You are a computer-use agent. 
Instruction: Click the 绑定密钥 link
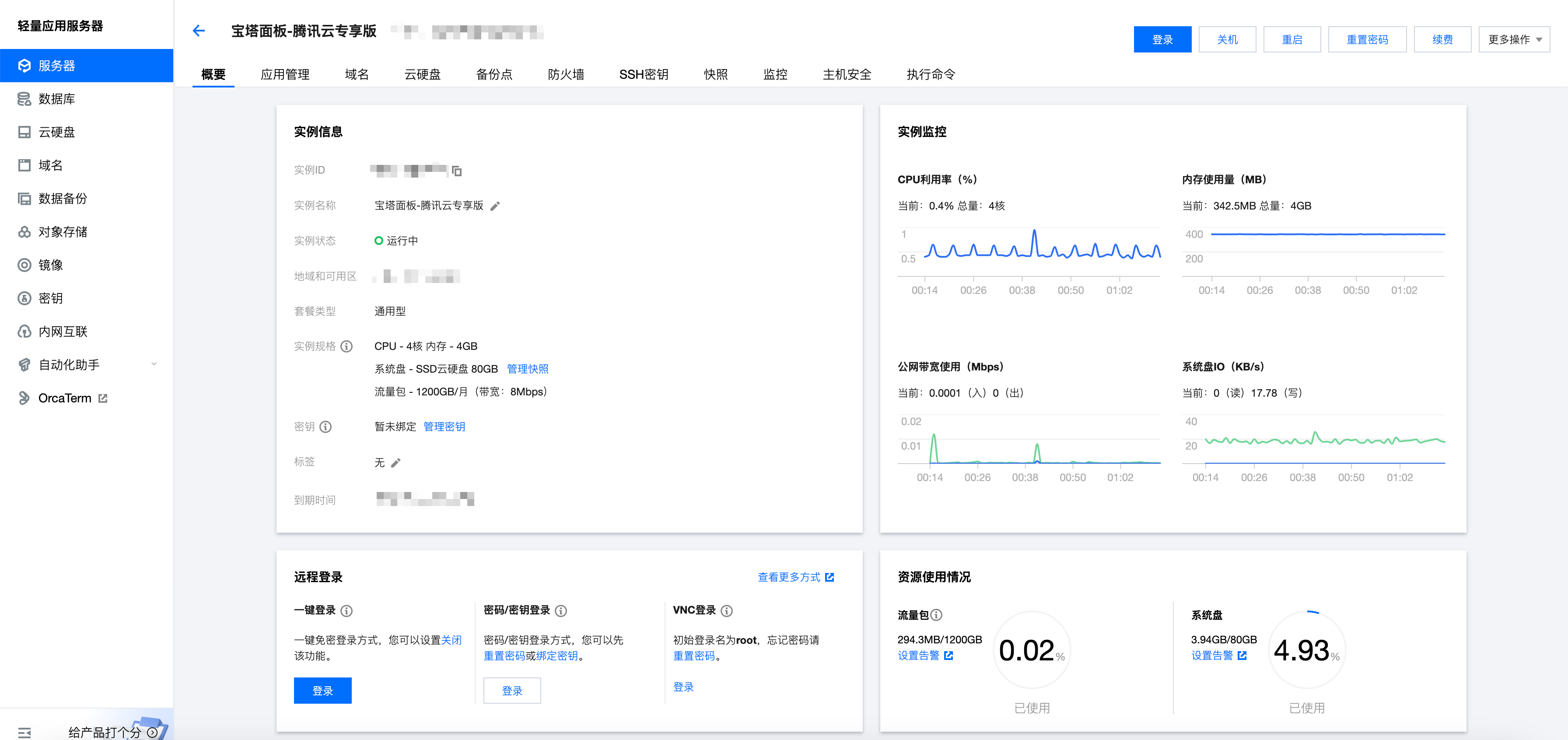(557, 656)
